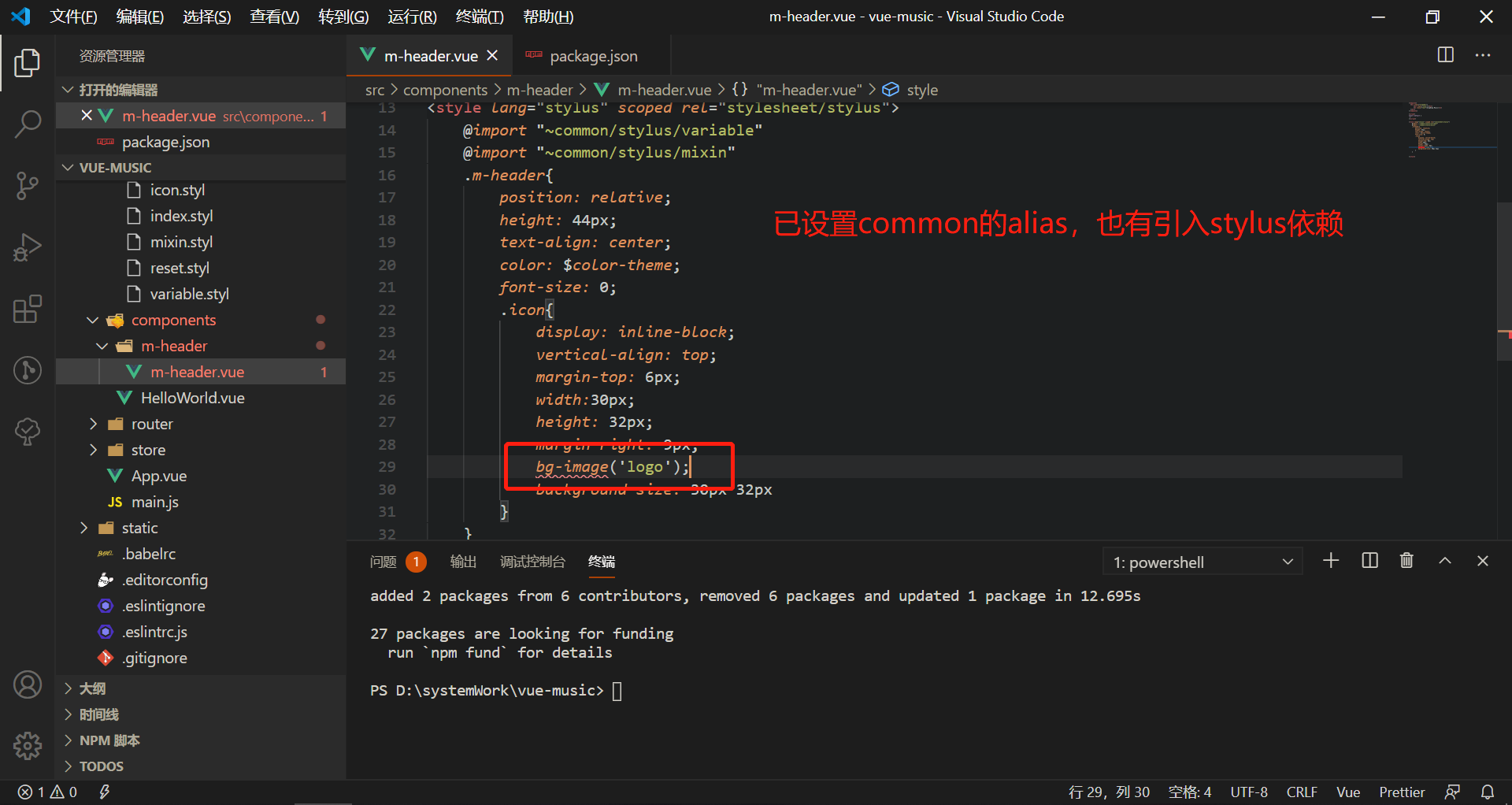Viewport: 1512px width, 805px height.
Task: Collapse the Open Editors section
Action: (x=68, y=90)
